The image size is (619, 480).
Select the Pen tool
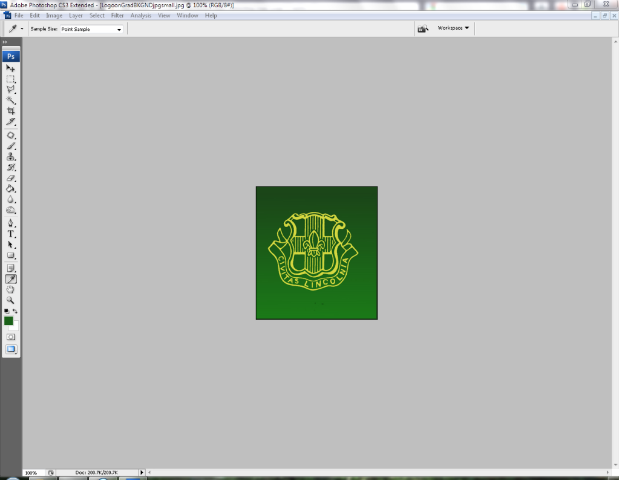point(11,223)
